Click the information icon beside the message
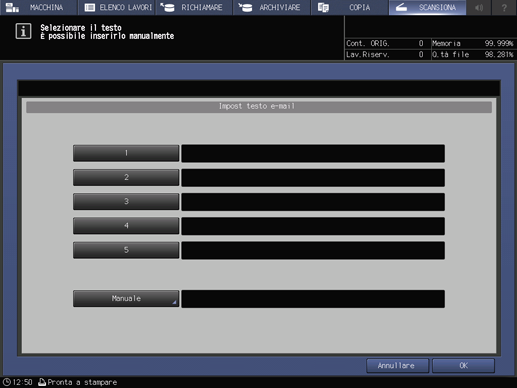Image resolution: width=517 pixels, height=388 pixels. (23, 31)
